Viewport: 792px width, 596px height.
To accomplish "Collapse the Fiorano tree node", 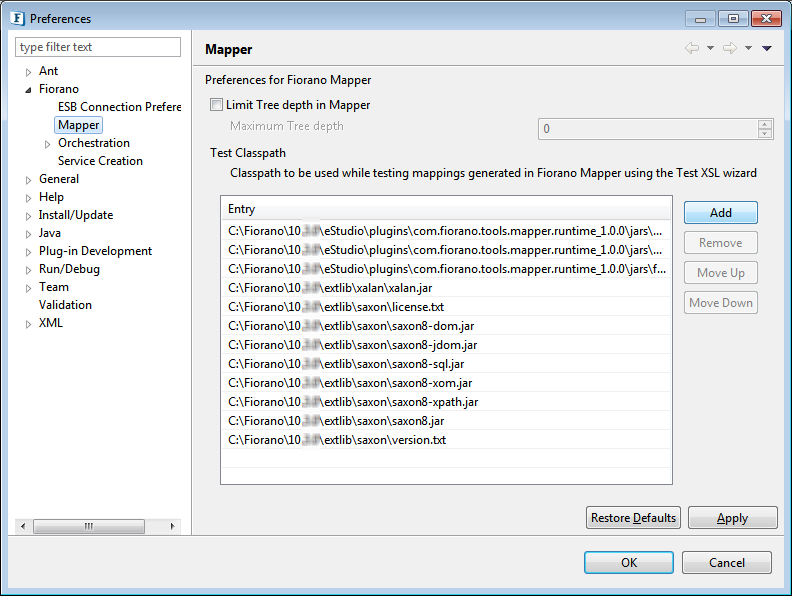I will 28,90.
